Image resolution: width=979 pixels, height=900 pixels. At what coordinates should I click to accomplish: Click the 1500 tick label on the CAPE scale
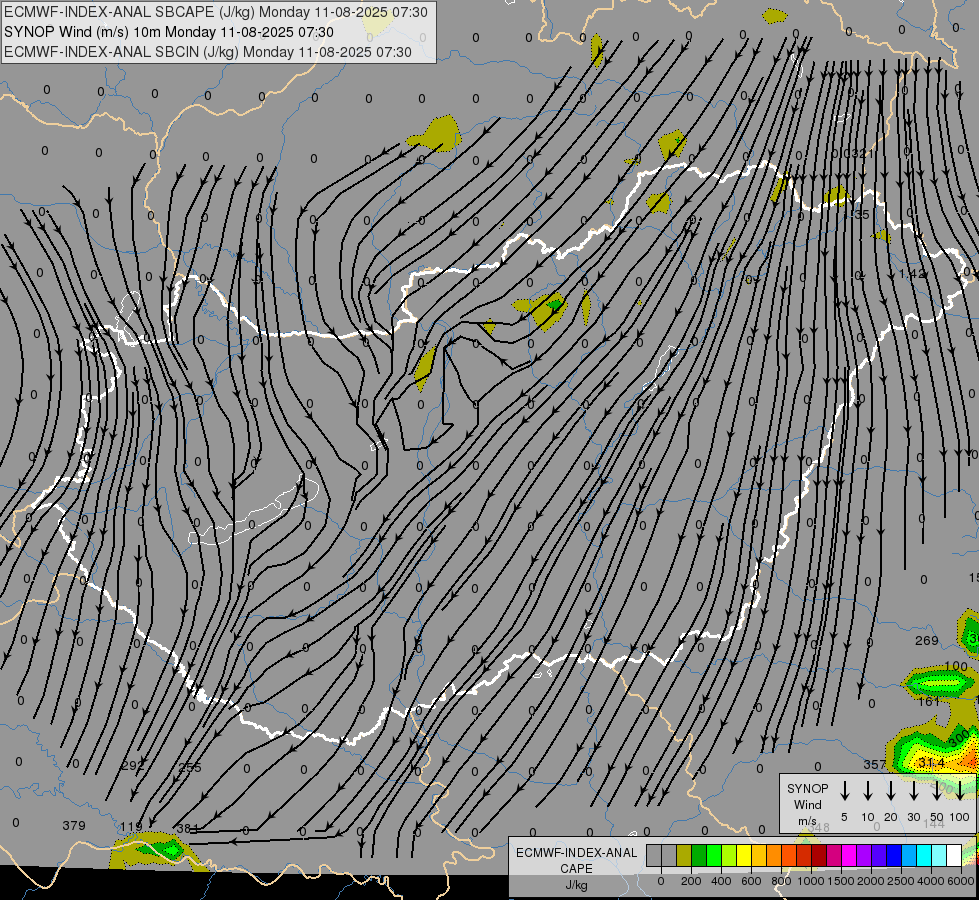tap(841, 881)
